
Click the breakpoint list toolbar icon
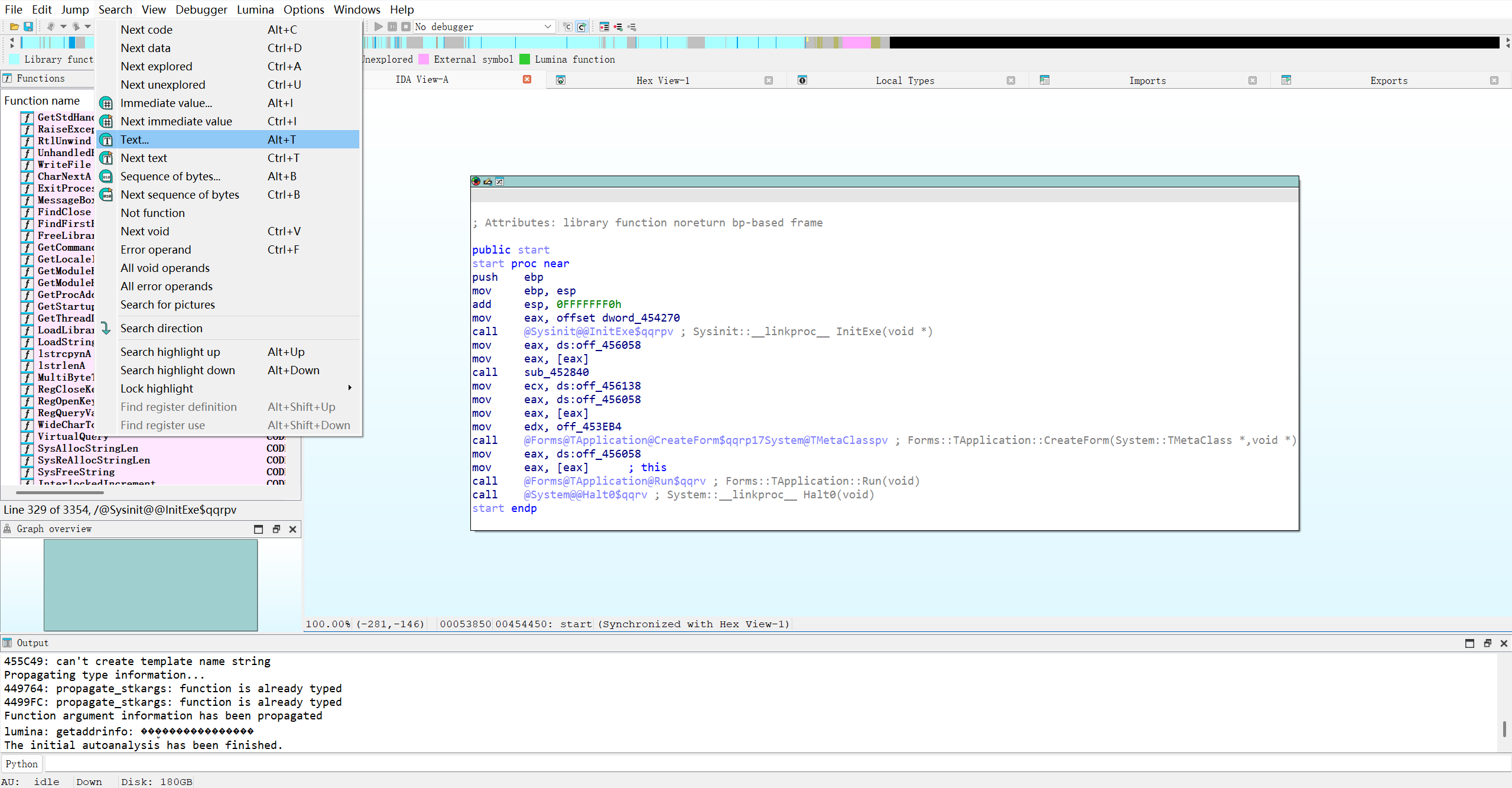click(x=604, y=27)
